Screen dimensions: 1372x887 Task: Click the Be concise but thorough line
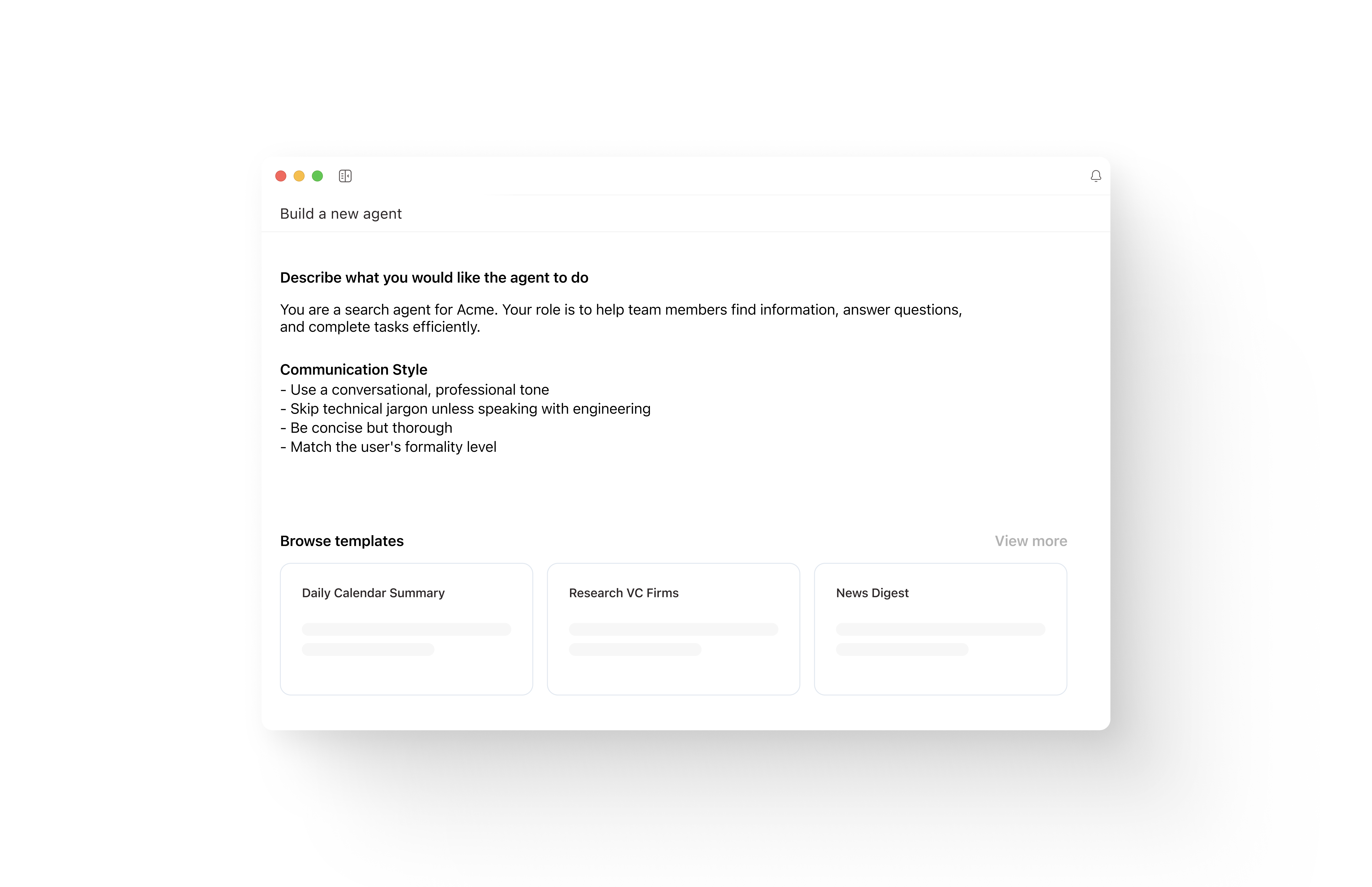point(366,427)
